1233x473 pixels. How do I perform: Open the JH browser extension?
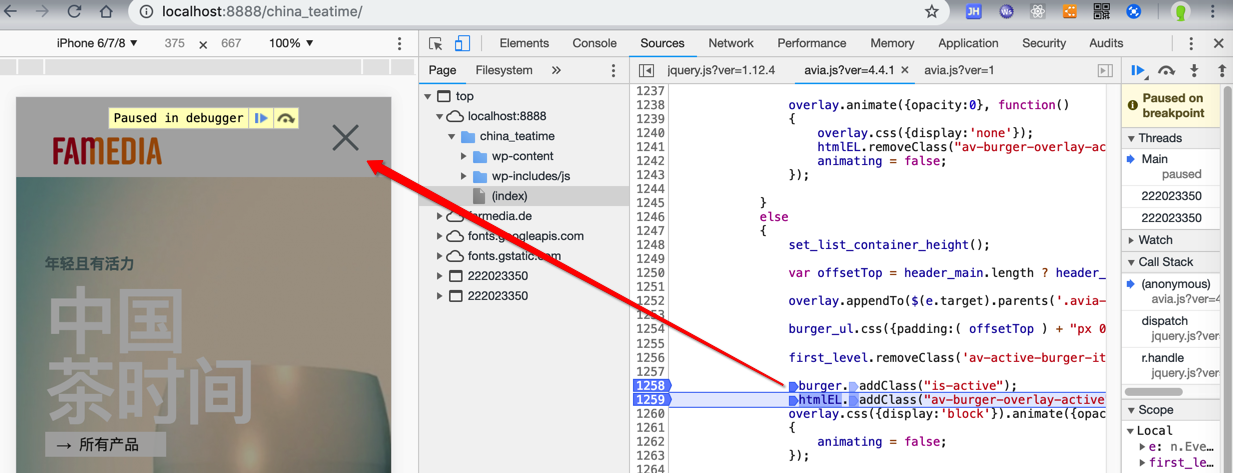tap(973, 12)
